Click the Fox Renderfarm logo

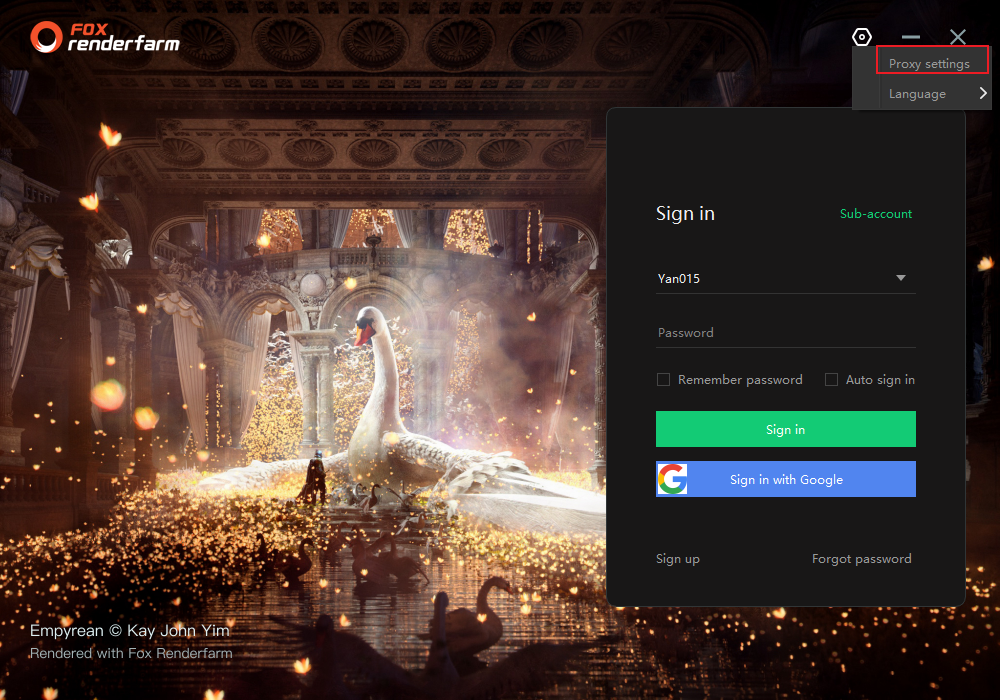(105, 37)
